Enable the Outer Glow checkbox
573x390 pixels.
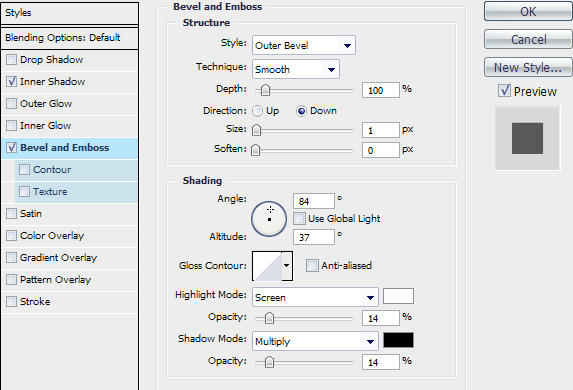tap(12, 103)
